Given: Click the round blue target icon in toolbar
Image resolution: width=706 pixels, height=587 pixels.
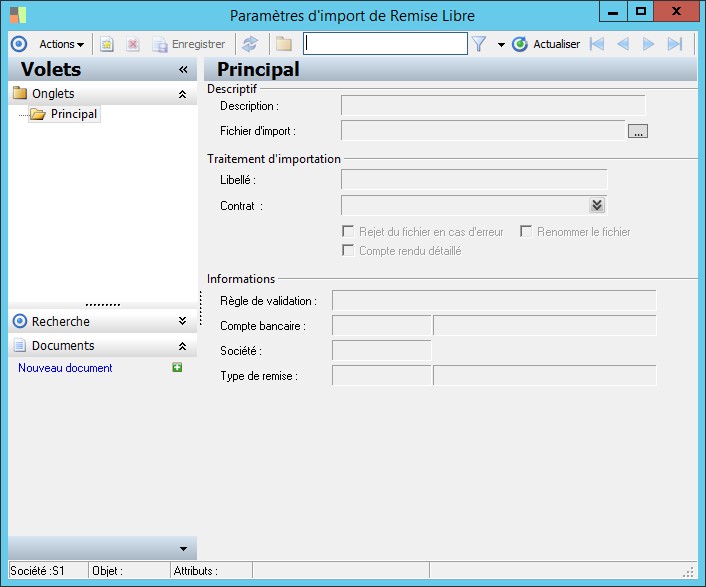Looking at the screenshot, I should pos(19,44).
